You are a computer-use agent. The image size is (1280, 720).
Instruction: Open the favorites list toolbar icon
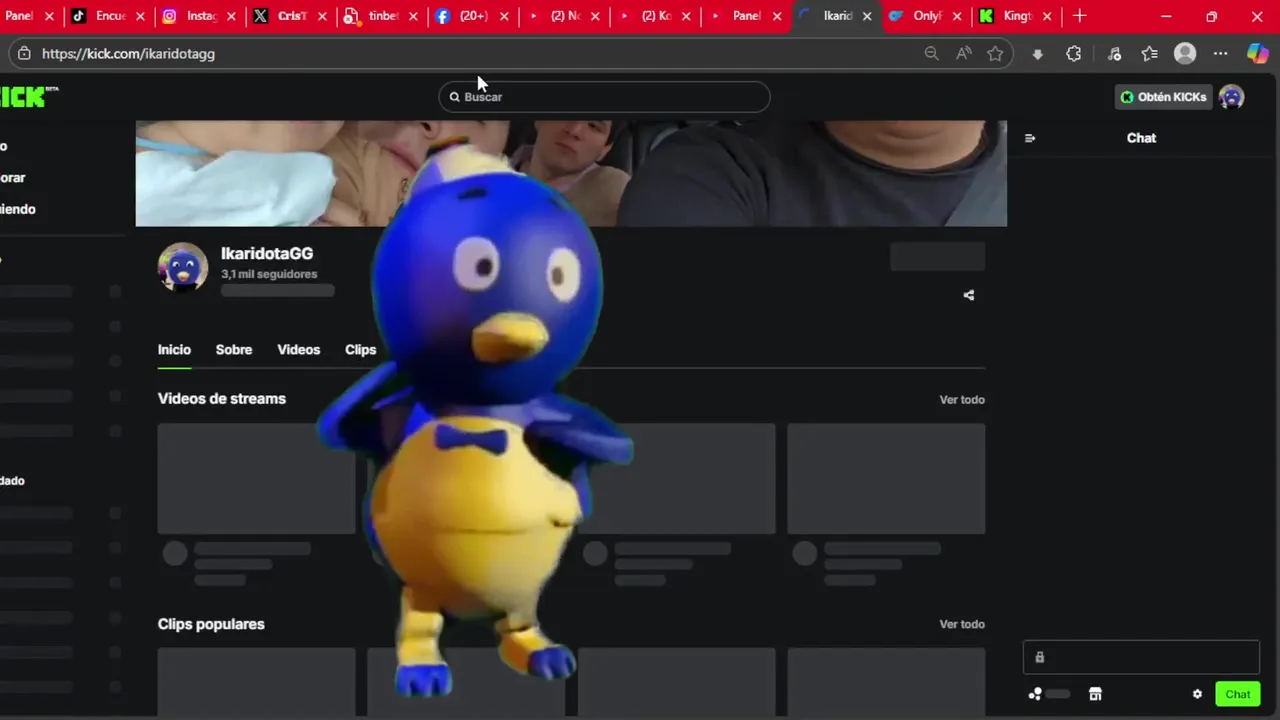1149,54
